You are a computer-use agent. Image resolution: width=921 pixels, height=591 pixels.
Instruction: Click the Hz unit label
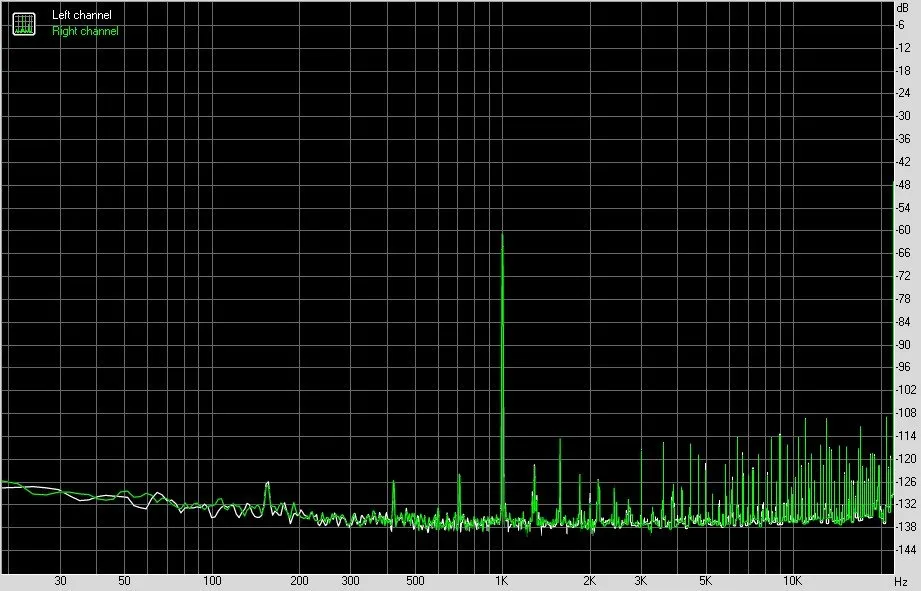coord(902,582)
